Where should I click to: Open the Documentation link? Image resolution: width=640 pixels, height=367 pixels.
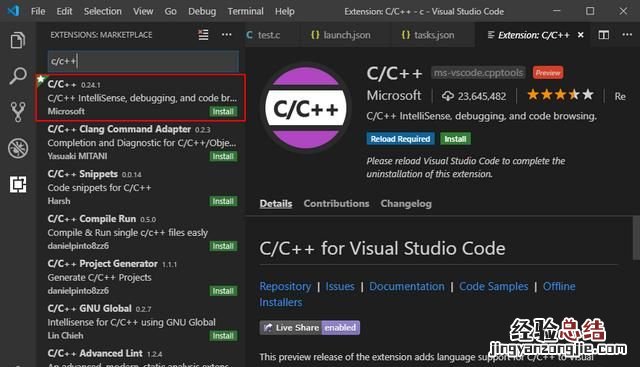pyautogui.click(x=407, y=286)
